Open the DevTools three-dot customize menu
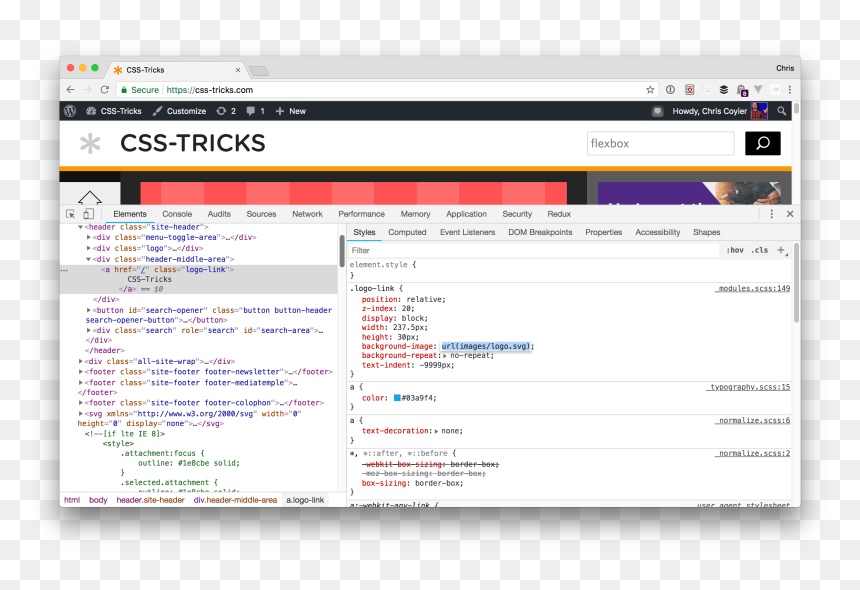 [772, 214]
